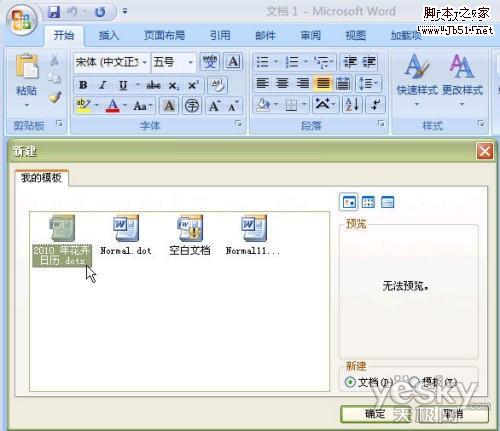Screen dimensions: 500x431
Task: Select the Normal.dot template
Action: pos(126,235)
